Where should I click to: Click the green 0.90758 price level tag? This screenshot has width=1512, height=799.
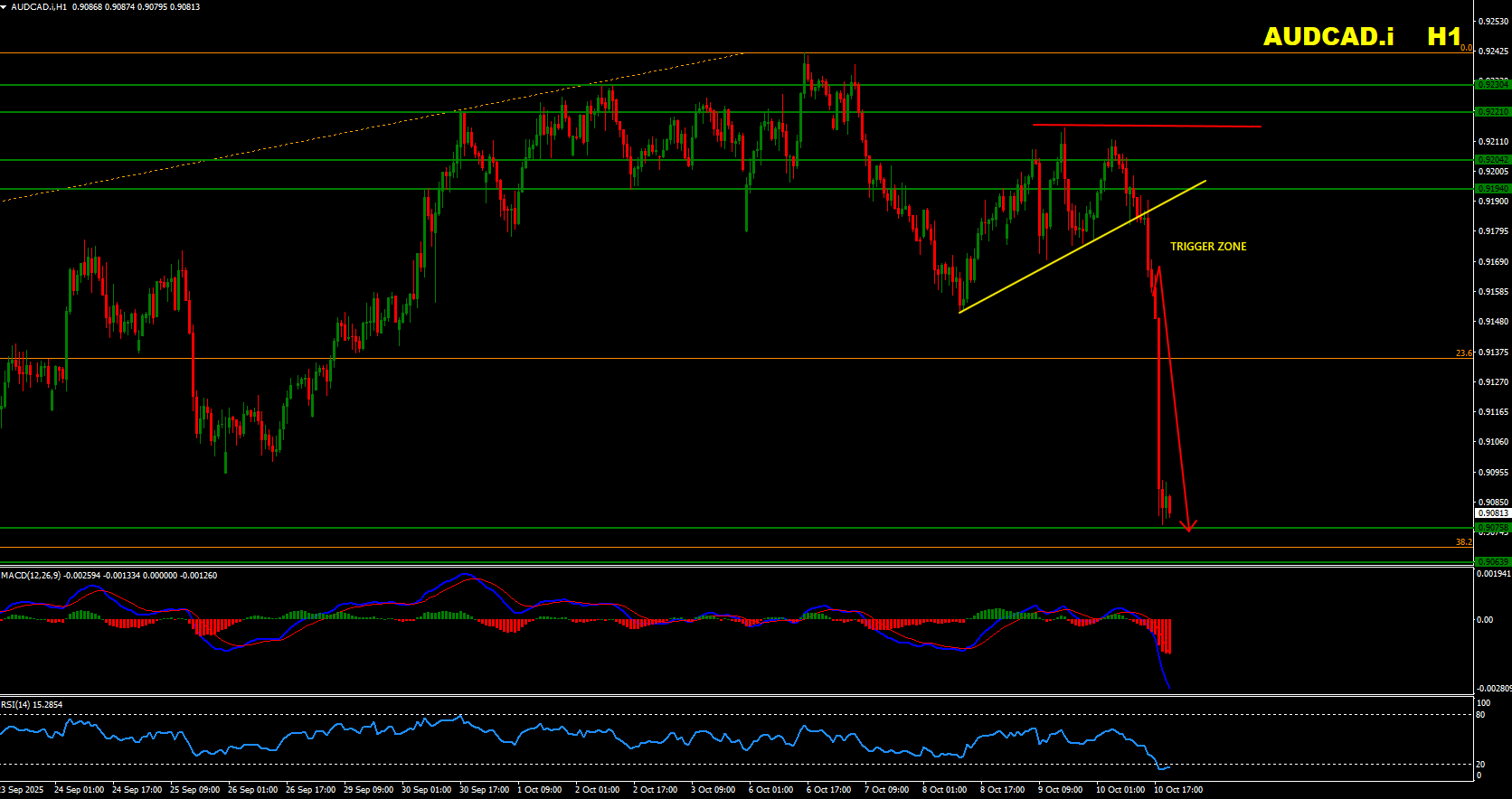click(1492, 527)
